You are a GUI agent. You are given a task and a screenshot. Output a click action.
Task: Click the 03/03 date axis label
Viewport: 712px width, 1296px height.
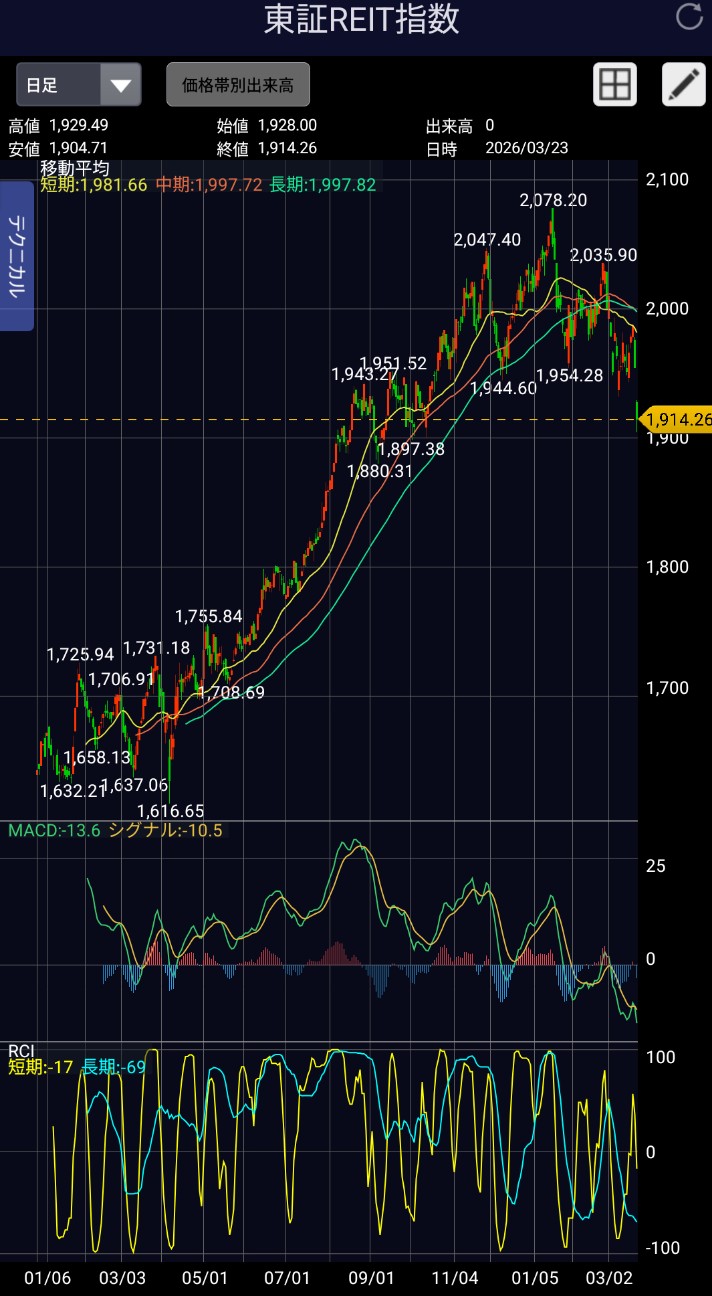tap(123, 1278)
